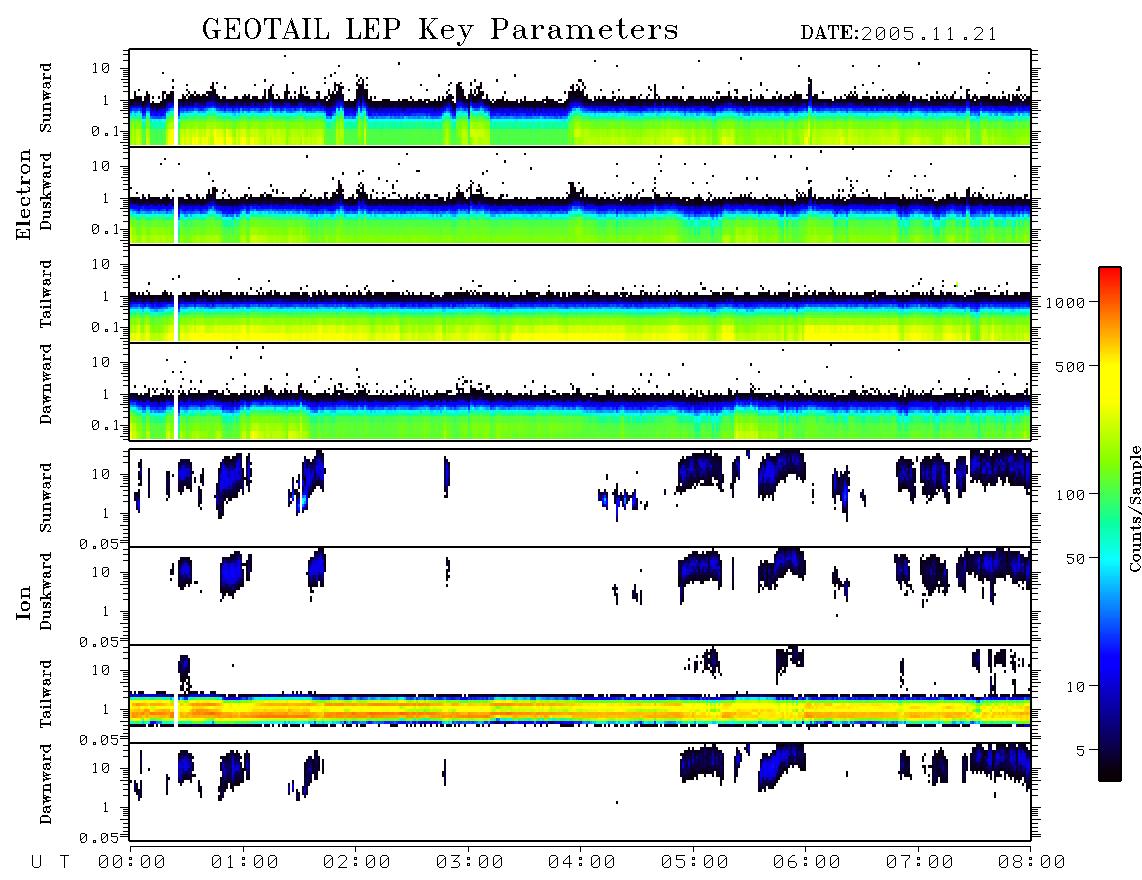Select the Electron Tailward spectrogram panel
Image resolution: width=1142 pixels, height=880 pixels.
click(x=580, y=294)
